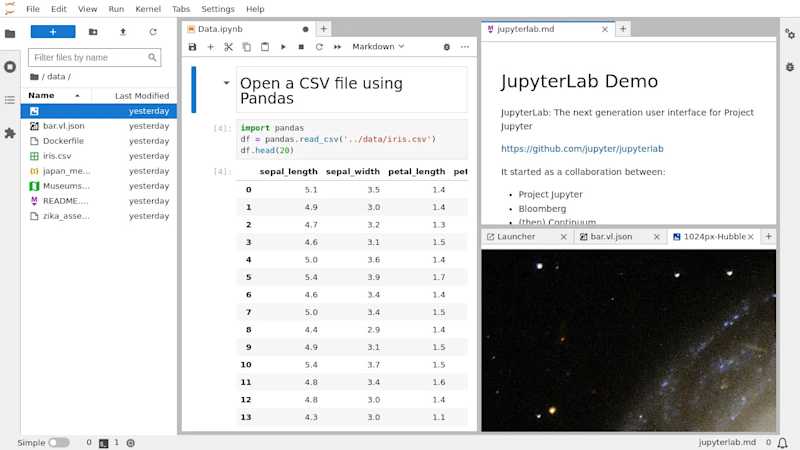800x450 pixels.
Task: Open the Settings menu
Action: coord(218,9)
